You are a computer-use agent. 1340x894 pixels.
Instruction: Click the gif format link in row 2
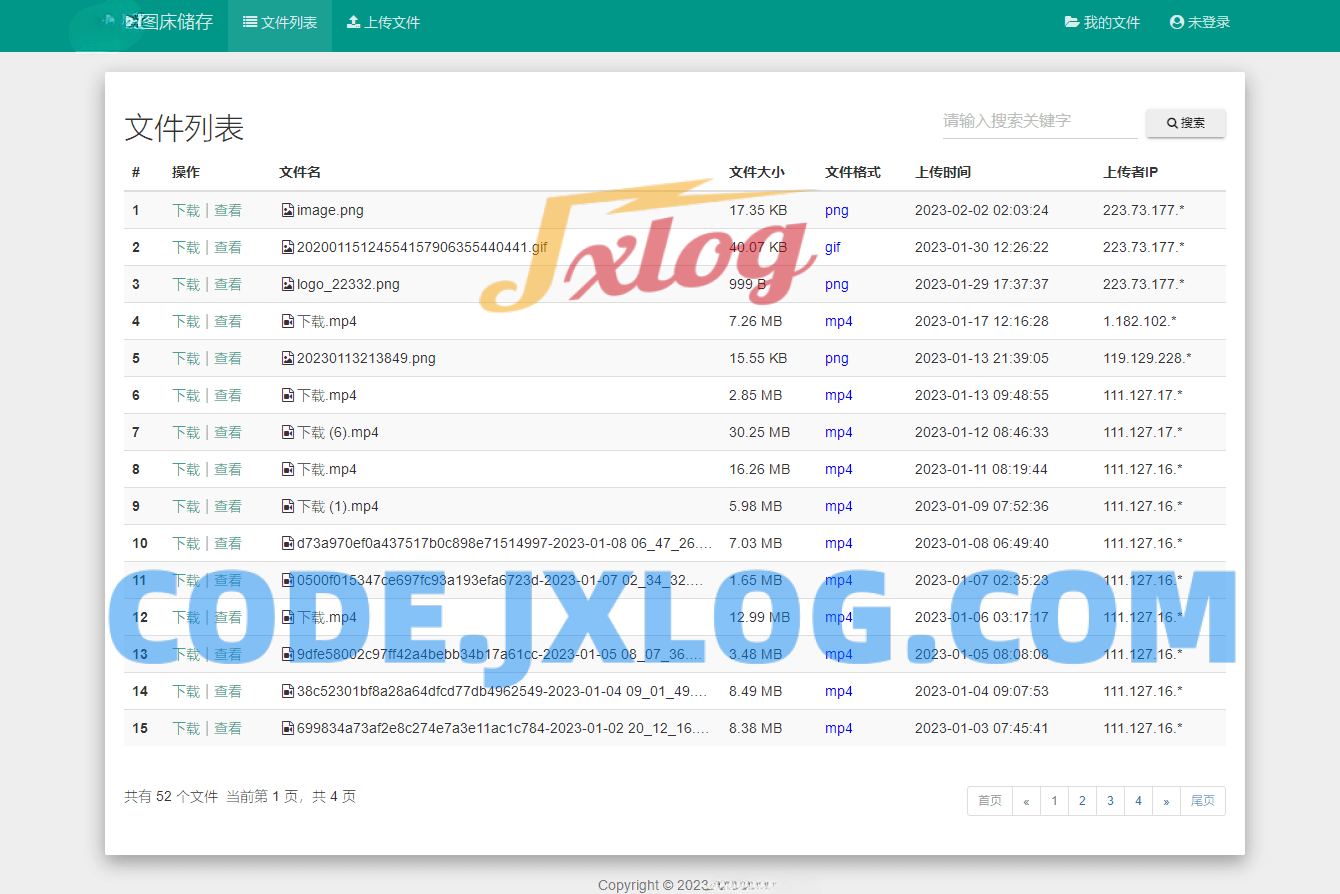pyautogui.click(x=833, y=247)
